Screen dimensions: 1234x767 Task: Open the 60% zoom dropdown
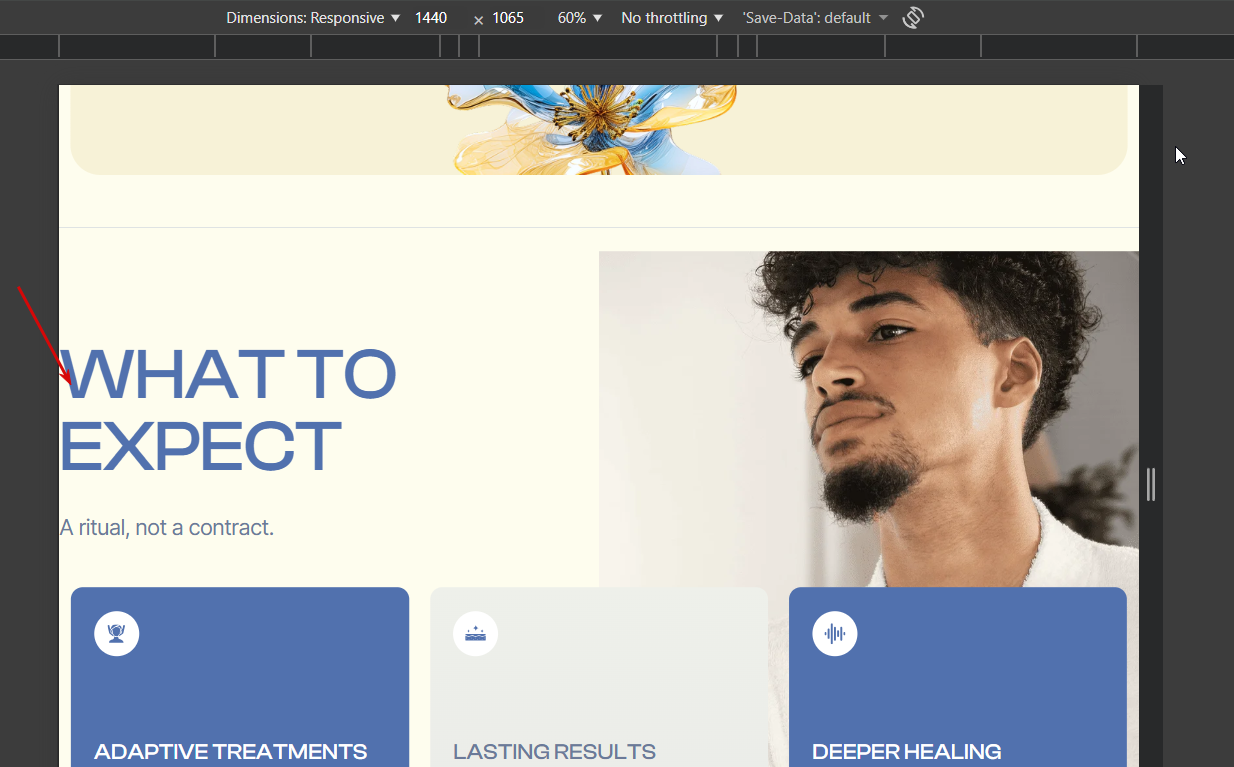click(x=580, y=18)
